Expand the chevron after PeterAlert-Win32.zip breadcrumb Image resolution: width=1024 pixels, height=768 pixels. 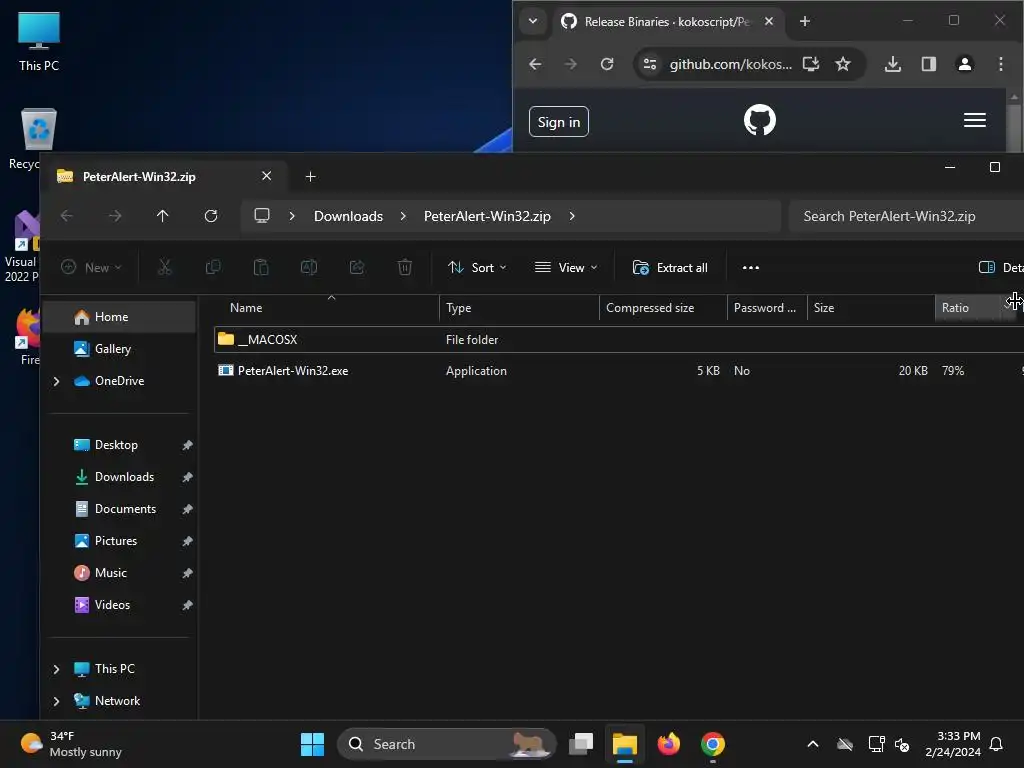572,216
